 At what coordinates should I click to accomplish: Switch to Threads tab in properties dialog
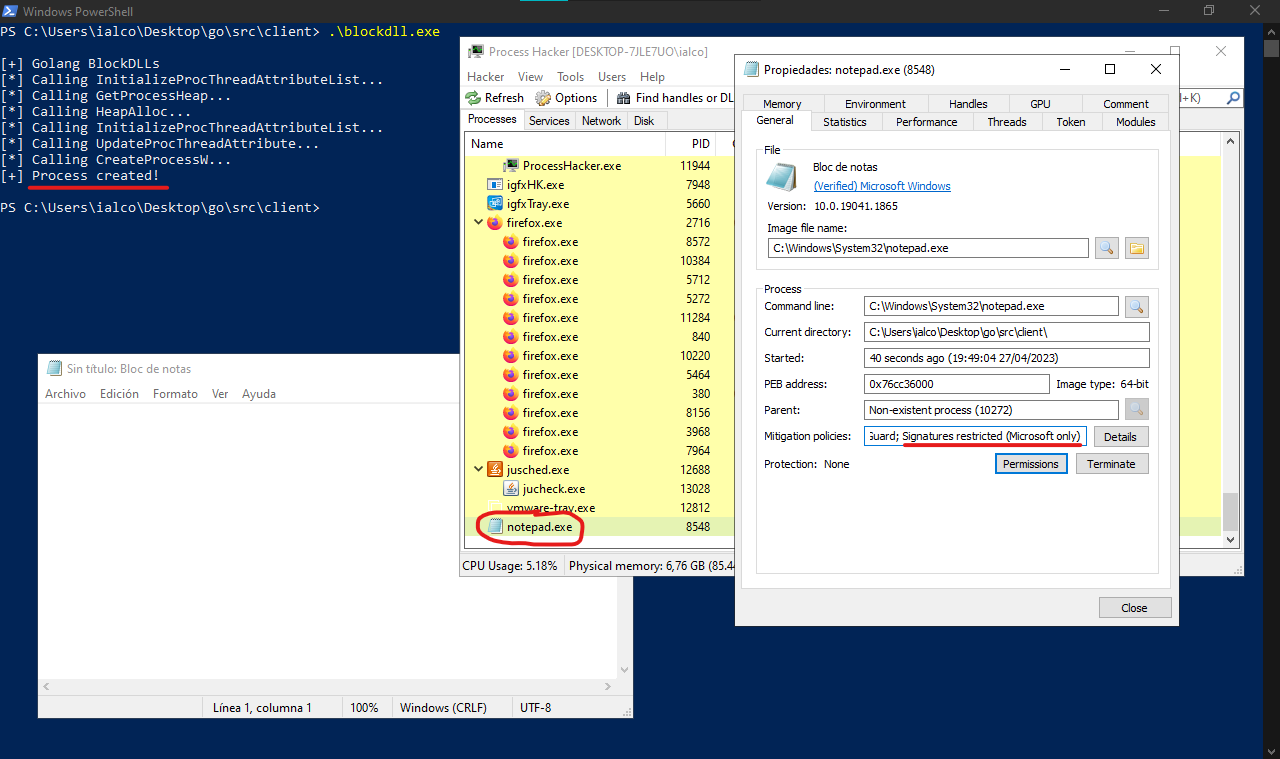1007,122
